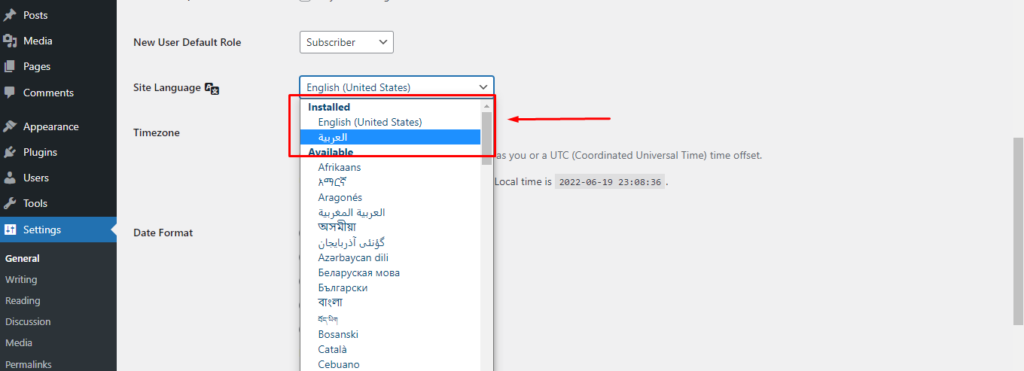Screen dimensions: 1024x371
Task: Click the Pages icon in the sidebar
Action: point(10,67)
